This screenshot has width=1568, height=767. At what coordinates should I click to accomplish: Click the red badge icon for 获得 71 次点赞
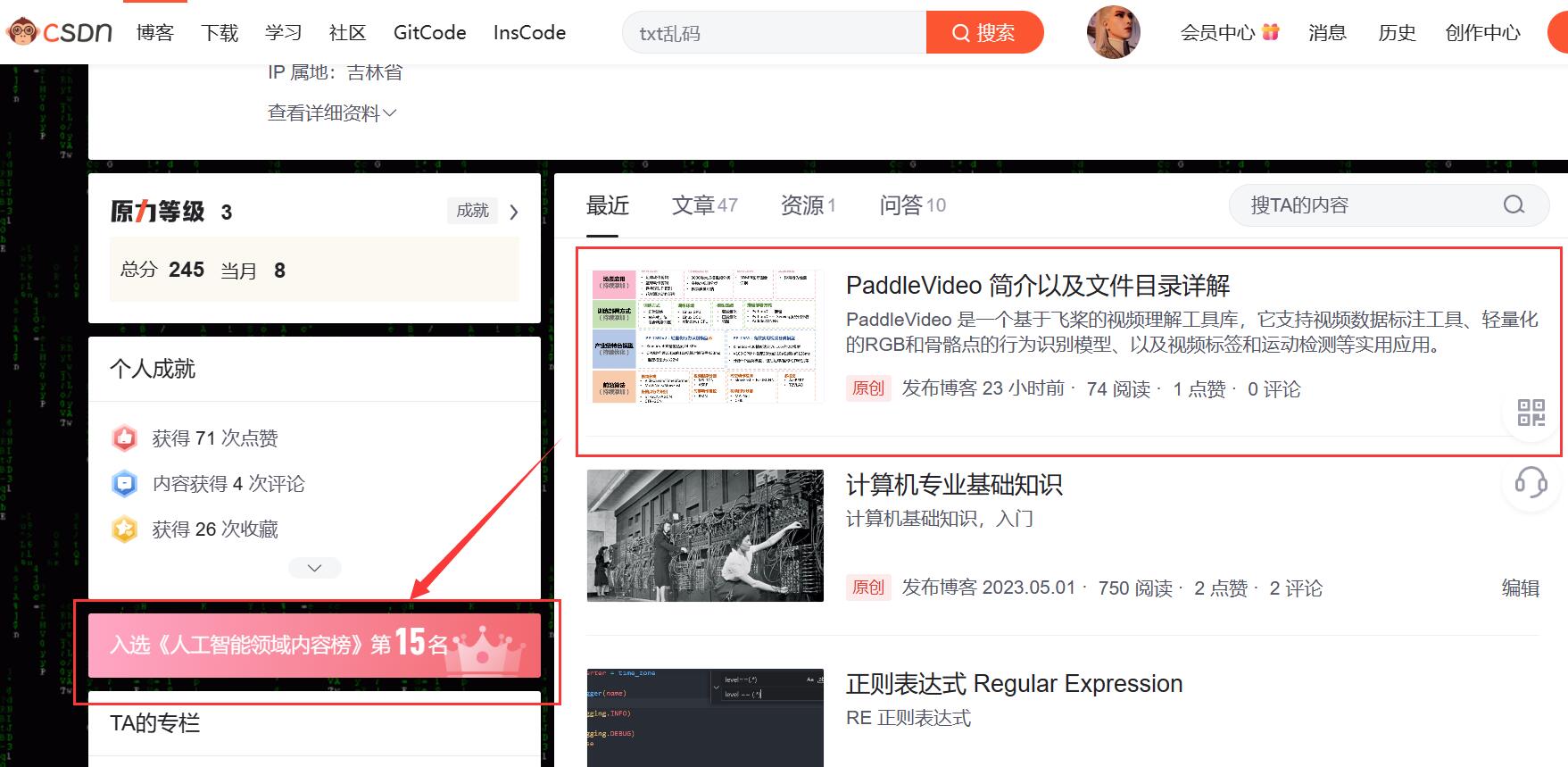[124, 438]
